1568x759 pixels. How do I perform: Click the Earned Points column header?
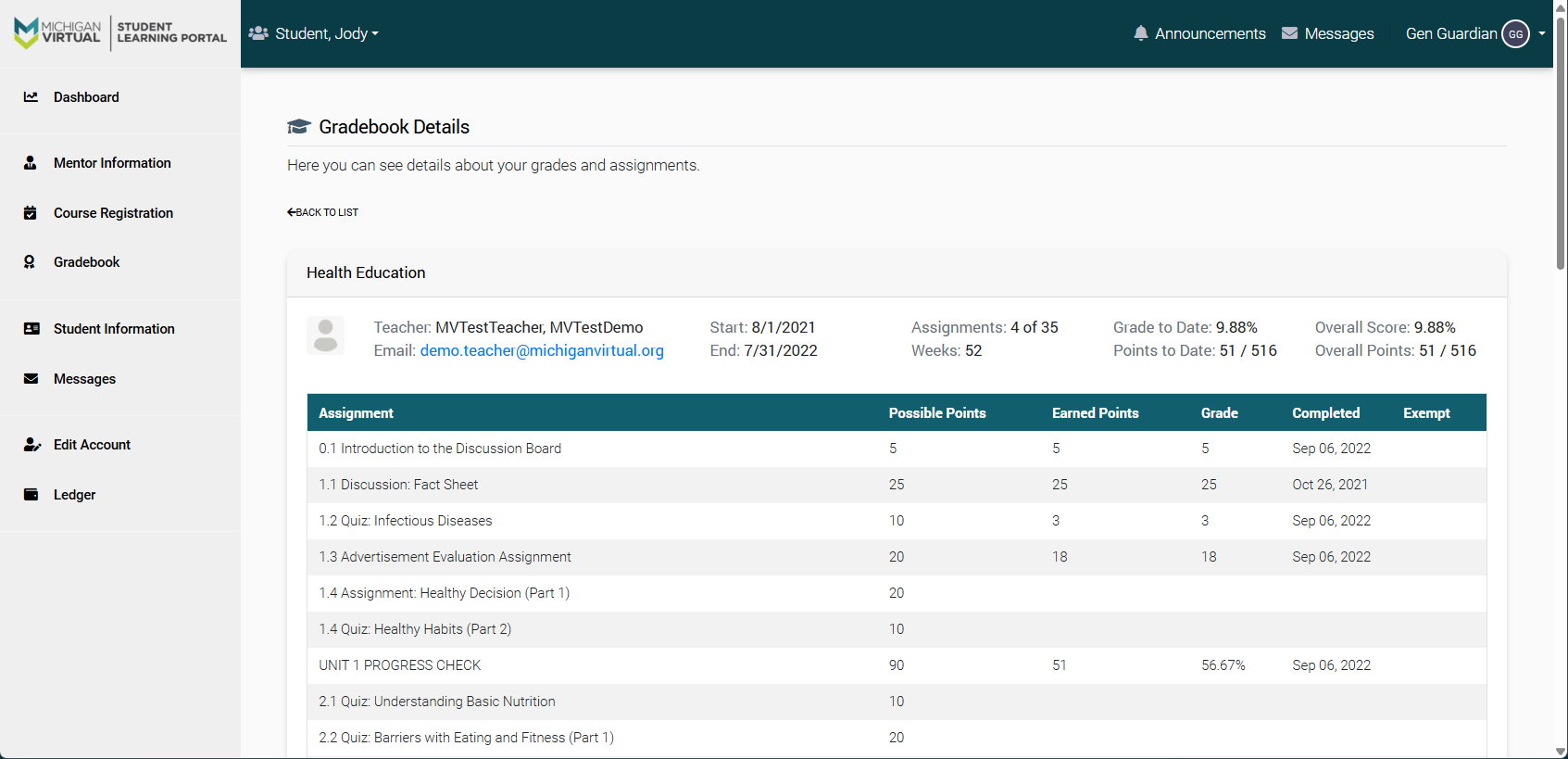coord(1096,413)
